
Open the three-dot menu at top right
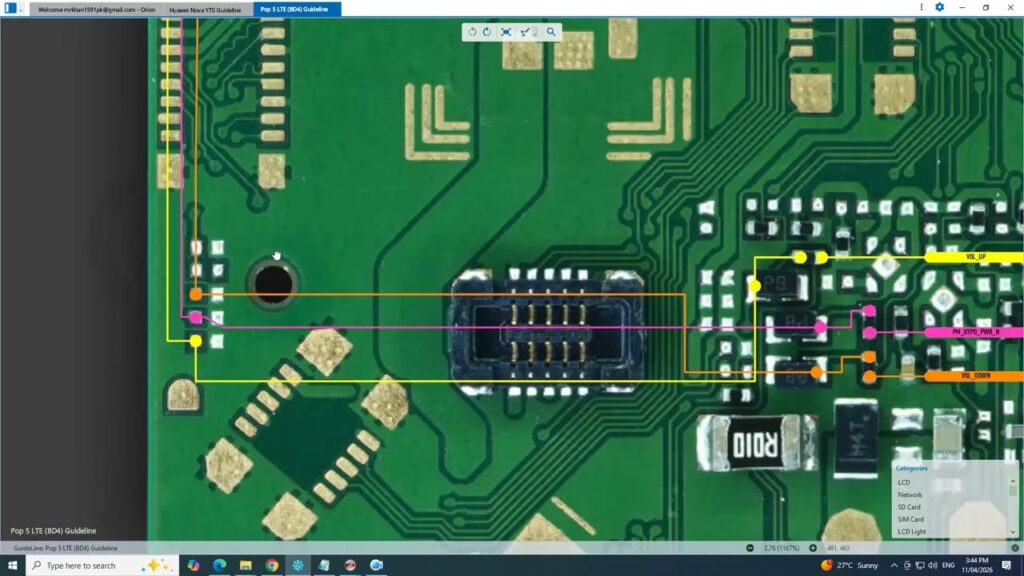click(x=919, y=7)
